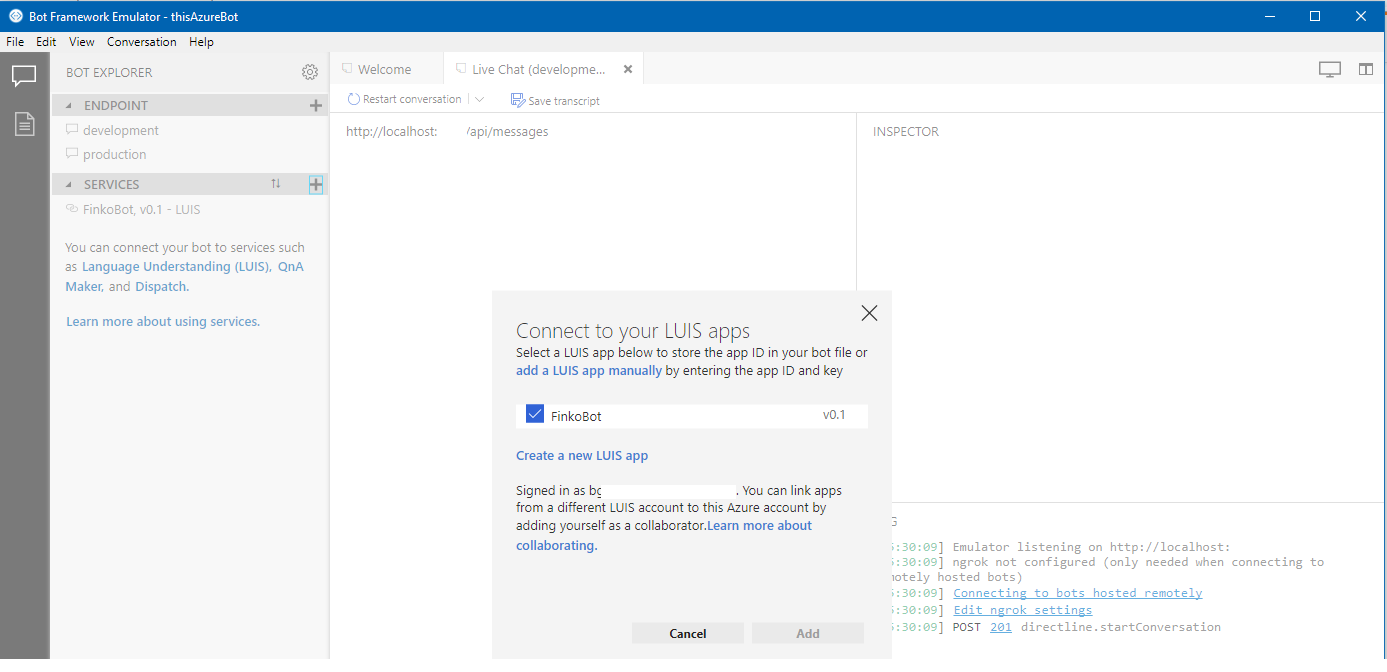Screen dimensions: 1387x672
Task: Open the Conversation menu
Action: 142,42
